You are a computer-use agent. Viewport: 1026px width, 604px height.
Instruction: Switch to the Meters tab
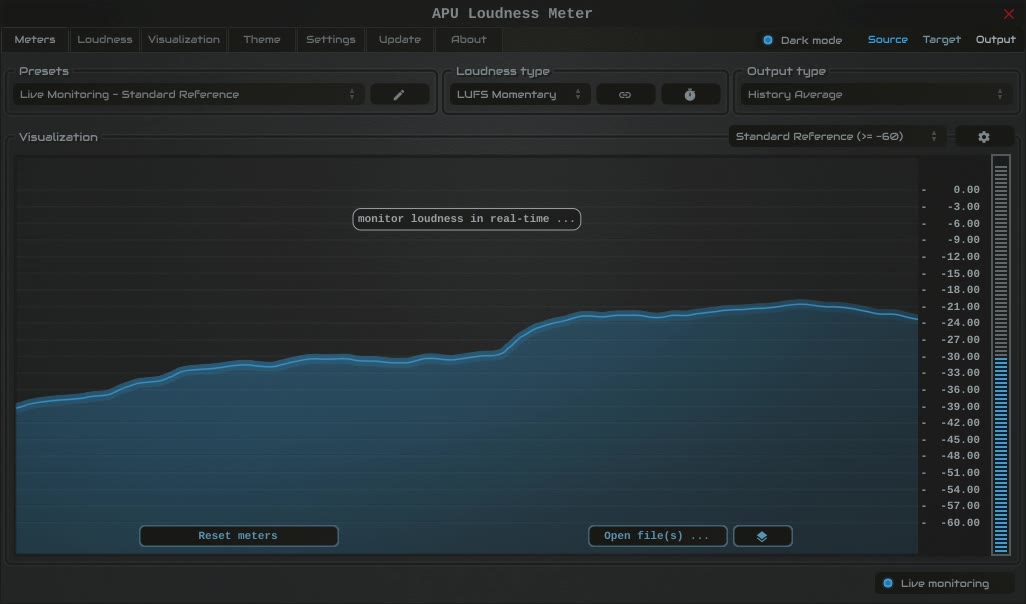point(35,39)
